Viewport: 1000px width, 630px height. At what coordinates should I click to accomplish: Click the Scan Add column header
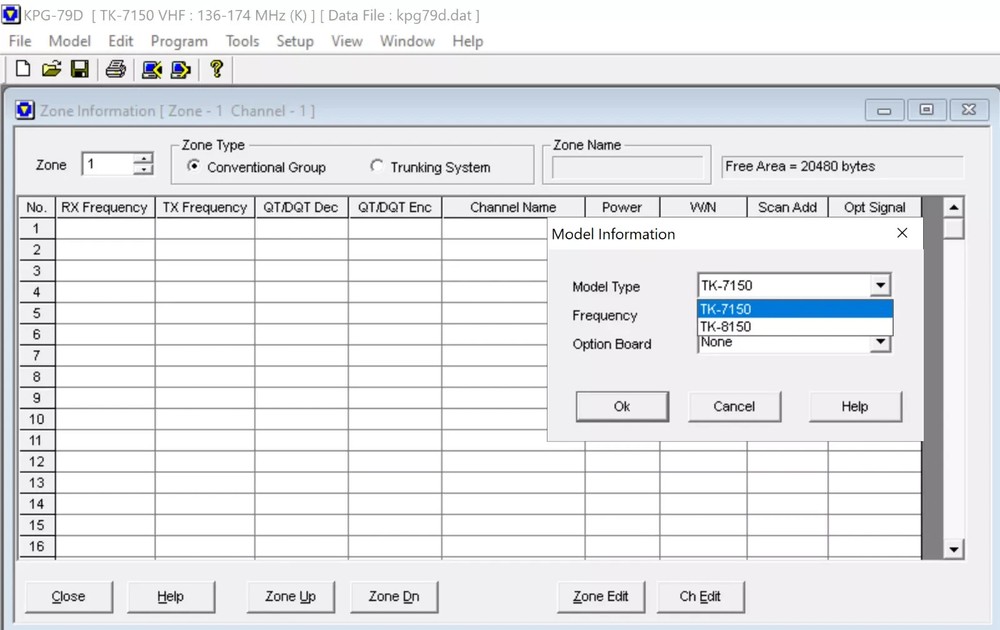[787, 207]
